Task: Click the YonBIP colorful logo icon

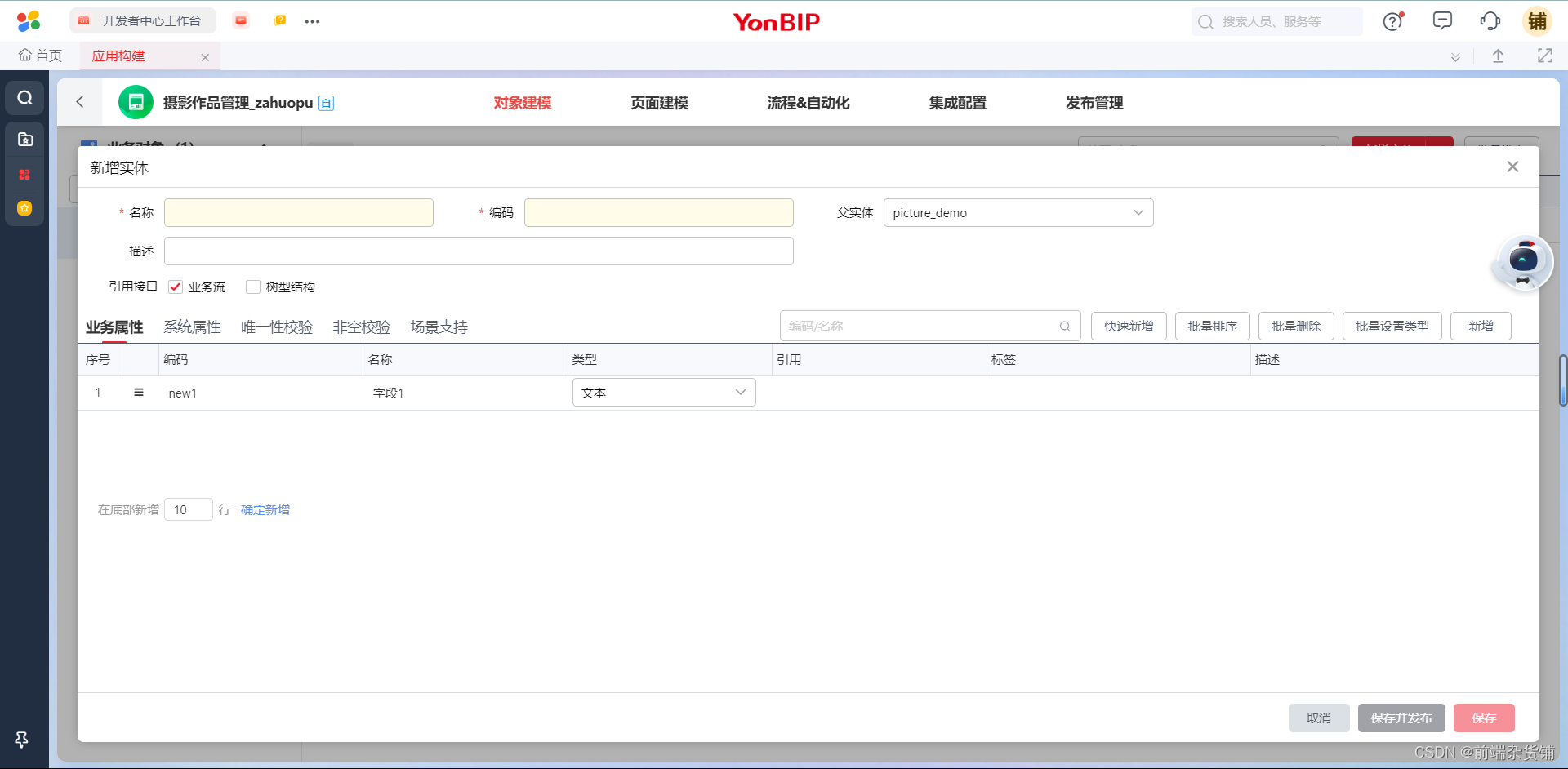Action: point(29,21)
